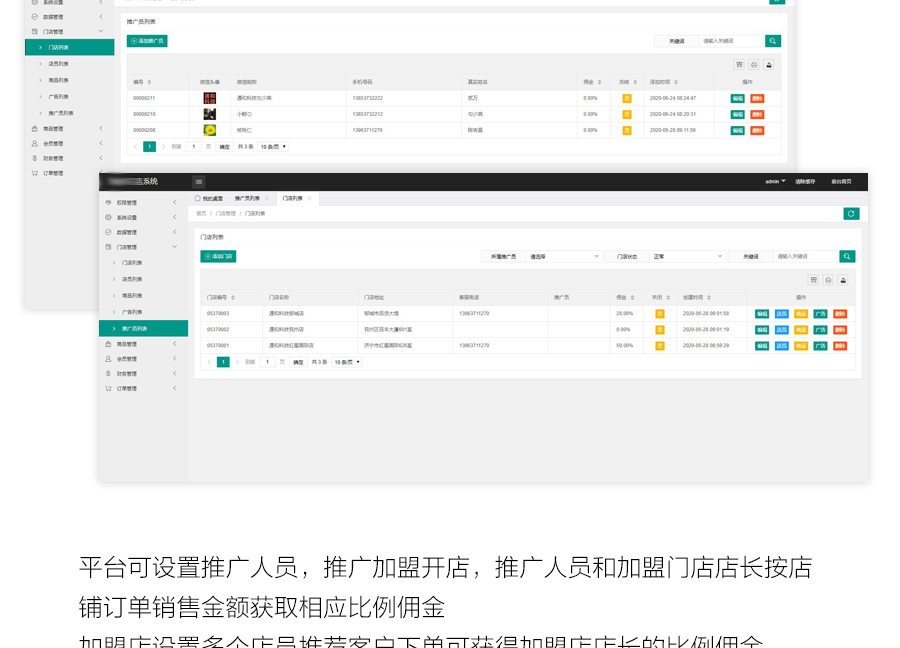Viewport: 900px width, 648px height.
Task: Toggle the yellow 关闭 switch for store 05370003
Action: coord(659,314)
